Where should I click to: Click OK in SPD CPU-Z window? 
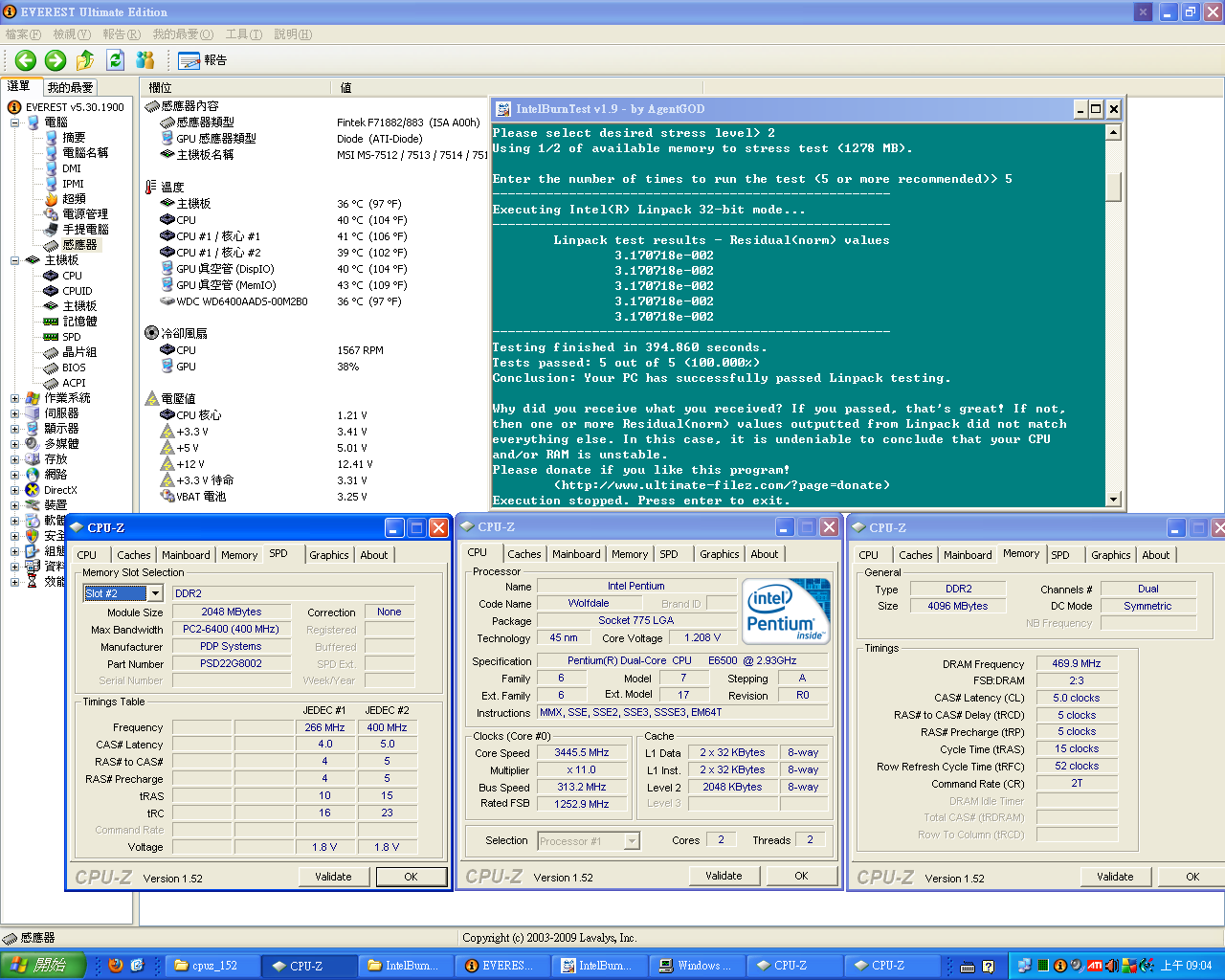click(411, 877)
